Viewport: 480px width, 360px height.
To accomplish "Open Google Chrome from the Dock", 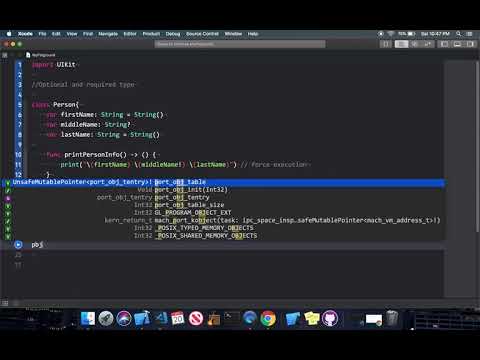I will pos(268,318).
